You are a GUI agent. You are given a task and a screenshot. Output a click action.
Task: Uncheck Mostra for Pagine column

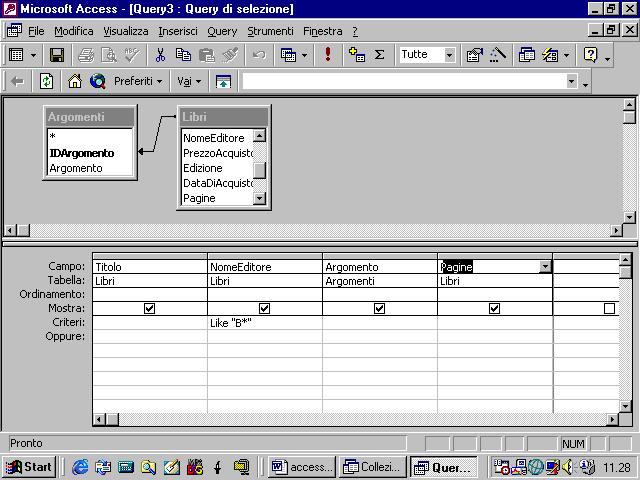click(x=494, y=309)
